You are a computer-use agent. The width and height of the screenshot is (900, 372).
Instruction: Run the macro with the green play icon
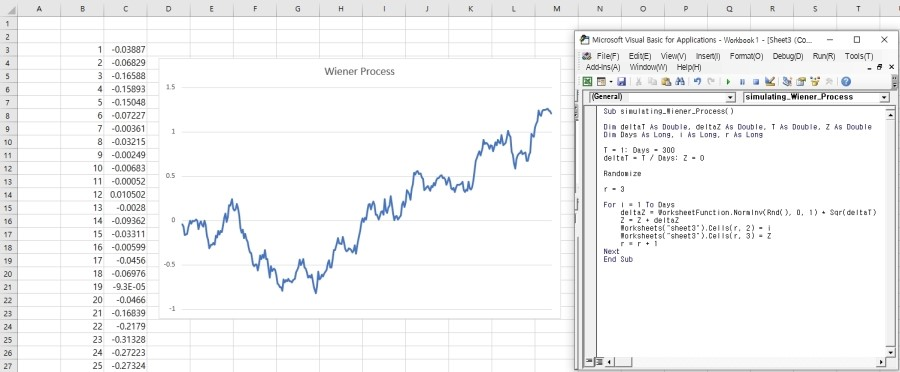click(x=728, y=82)
